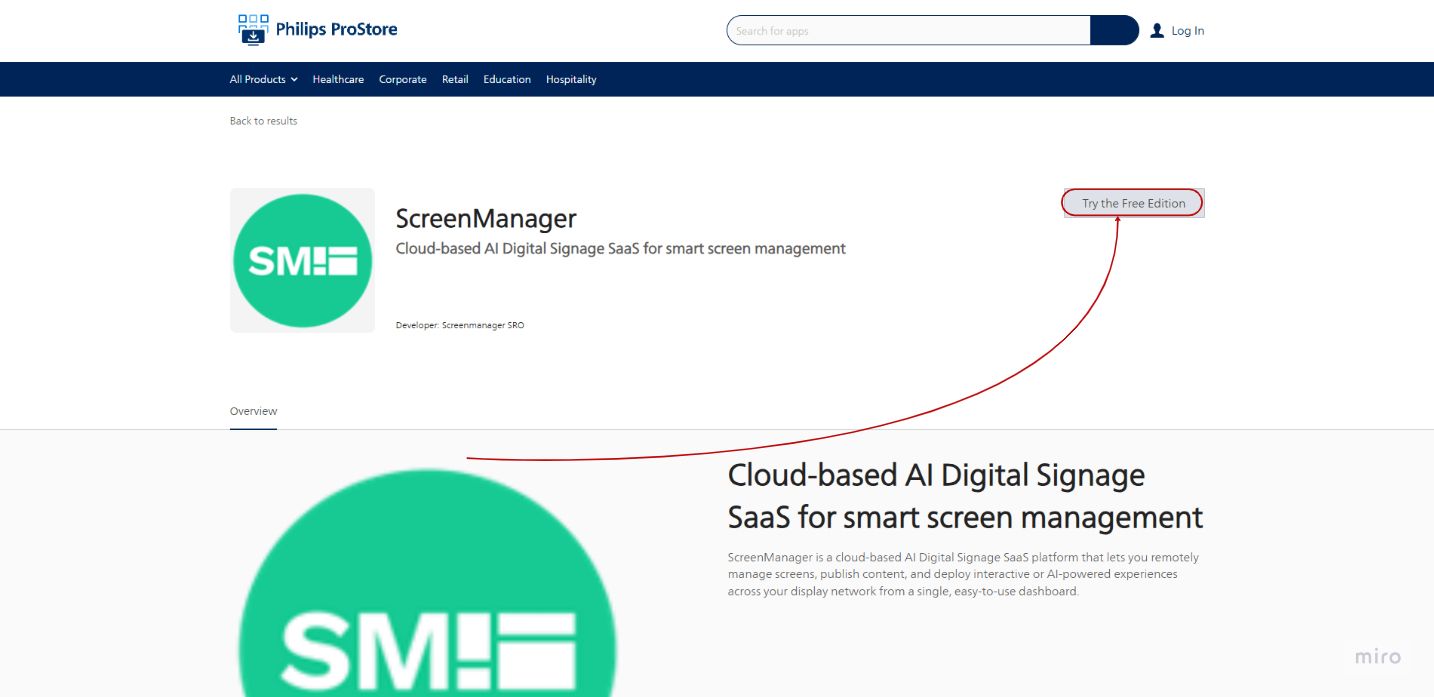Click the ScreenManager title text
1434x697 pixels.
(486, 218)
